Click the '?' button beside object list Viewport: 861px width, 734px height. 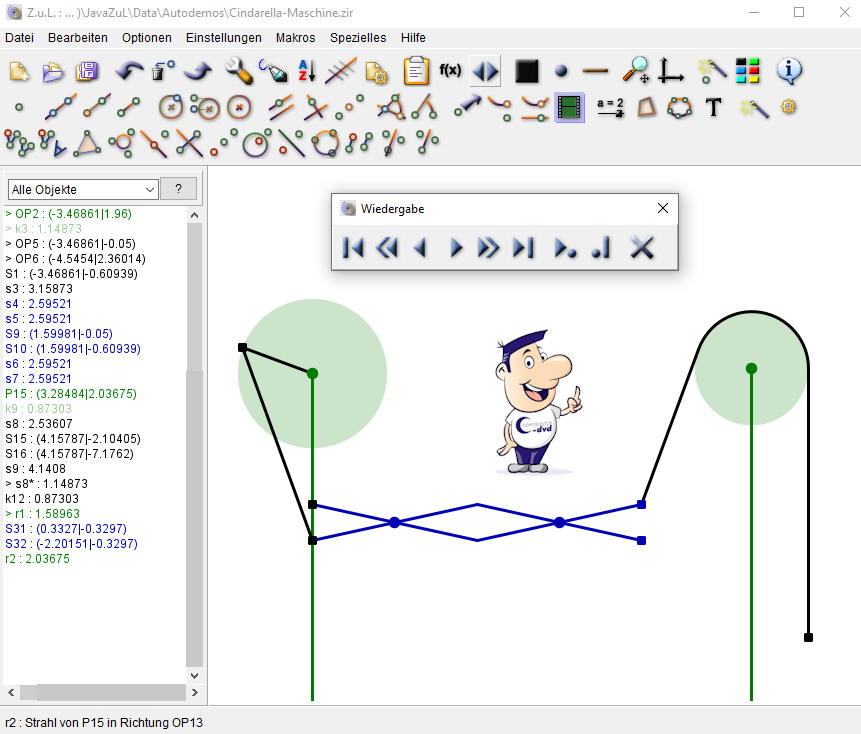178,189
